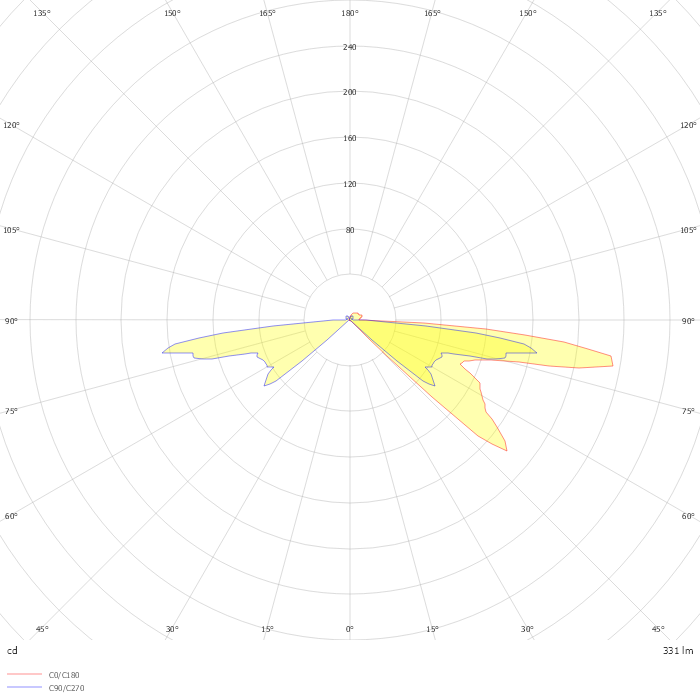The height and width of the screenshot is (700, 700).
Task: Select the red C0/C180 legend line
Action: pos(25,674)
